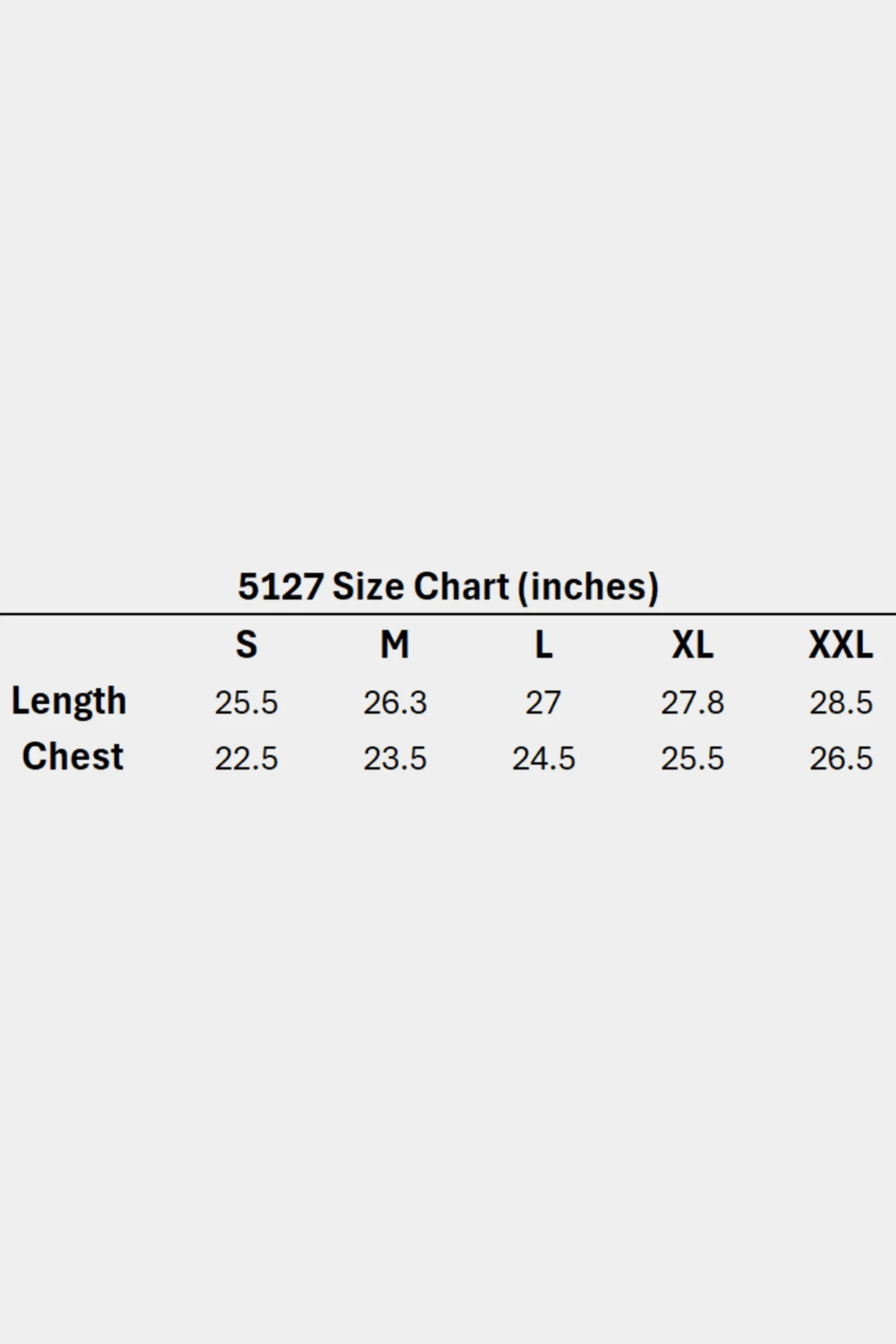Click the 5127 Size Chart title
896x1344 pixels.
pos(448,587)
